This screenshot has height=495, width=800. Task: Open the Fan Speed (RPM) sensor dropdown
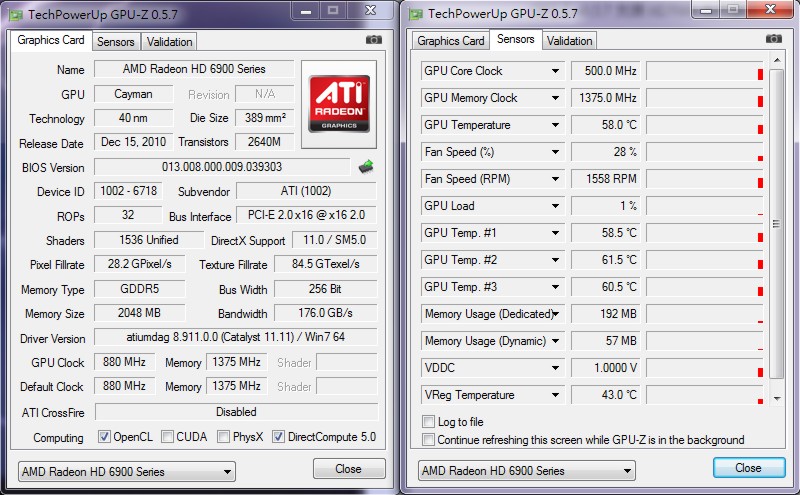[555, 179]
